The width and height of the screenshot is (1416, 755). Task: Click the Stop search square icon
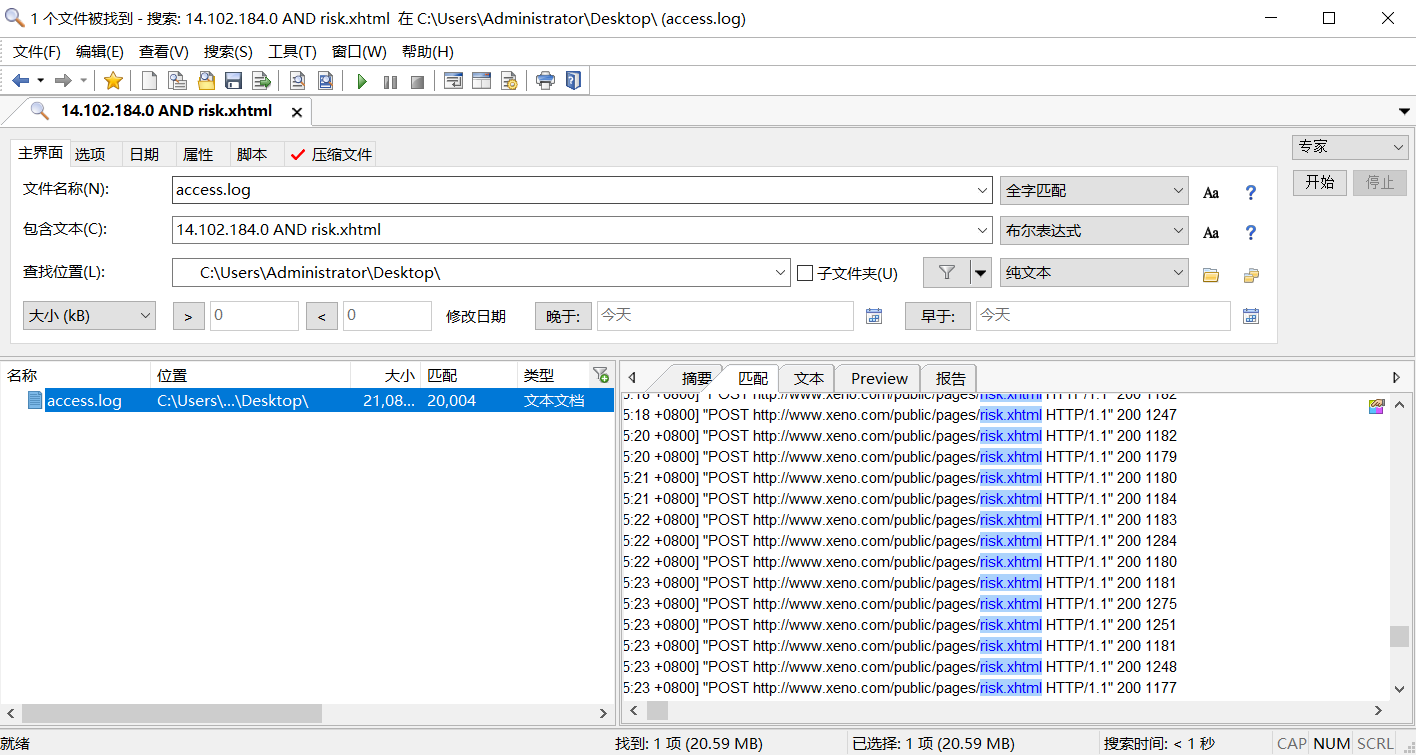(x=418, y=81)
